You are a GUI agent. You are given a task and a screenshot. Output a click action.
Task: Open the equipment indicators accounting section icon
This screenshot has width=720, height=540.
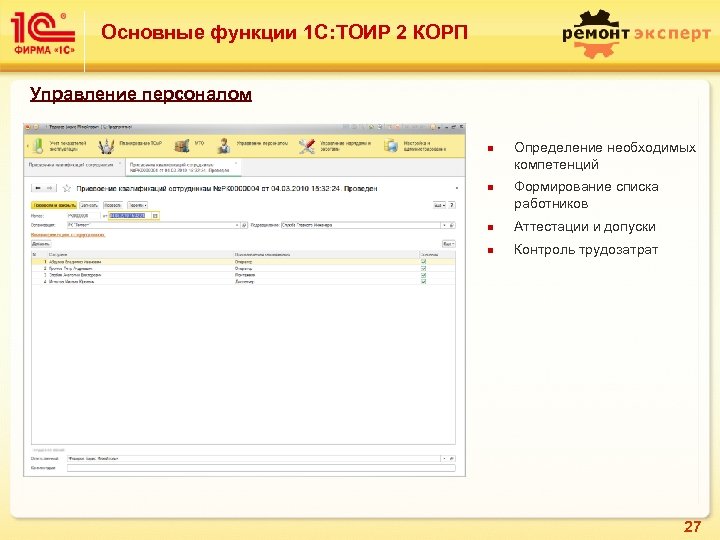[x=39, y=146]
